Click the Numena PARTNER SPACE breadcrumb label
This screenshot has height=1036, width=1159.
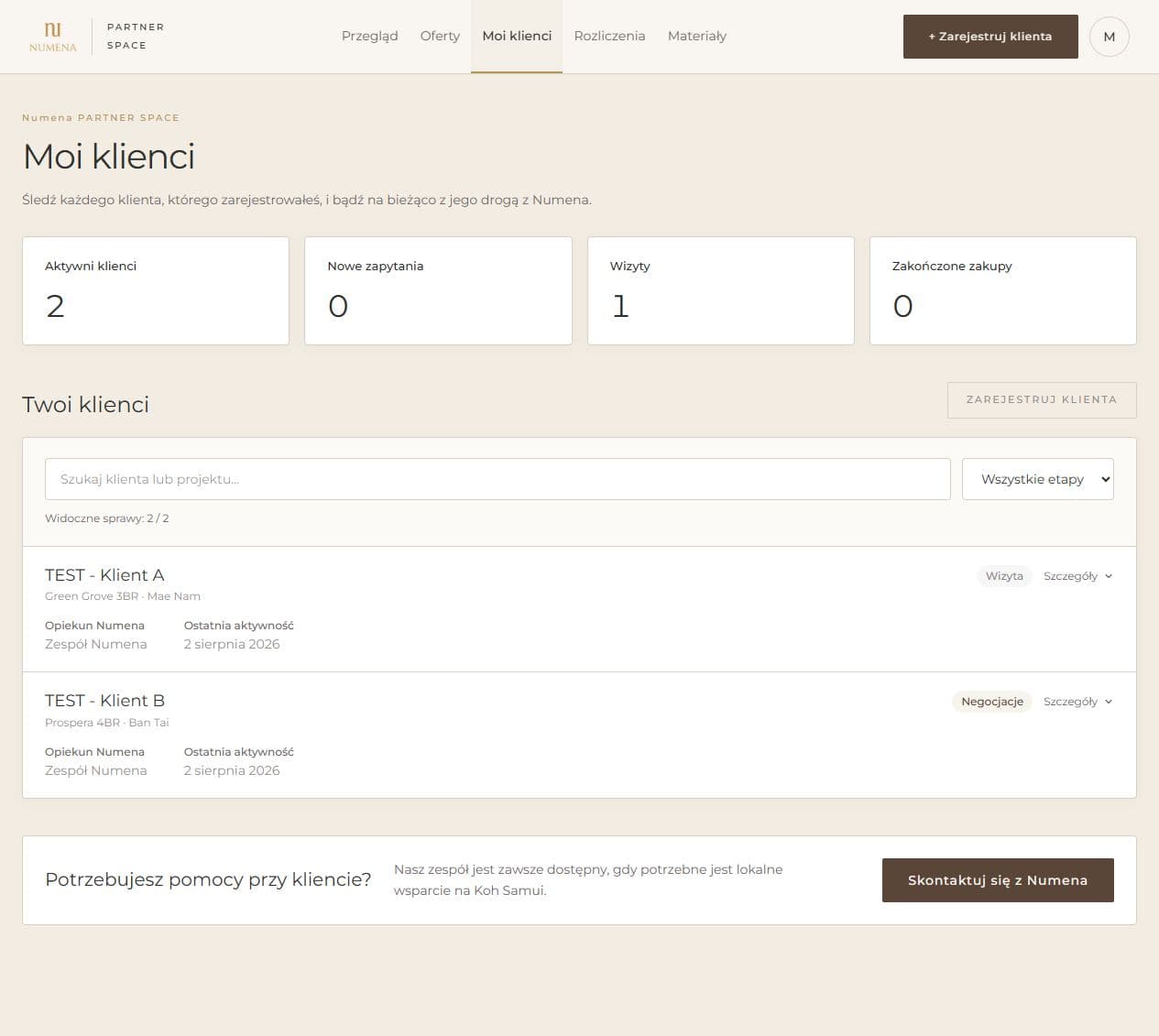click(101, 117)
